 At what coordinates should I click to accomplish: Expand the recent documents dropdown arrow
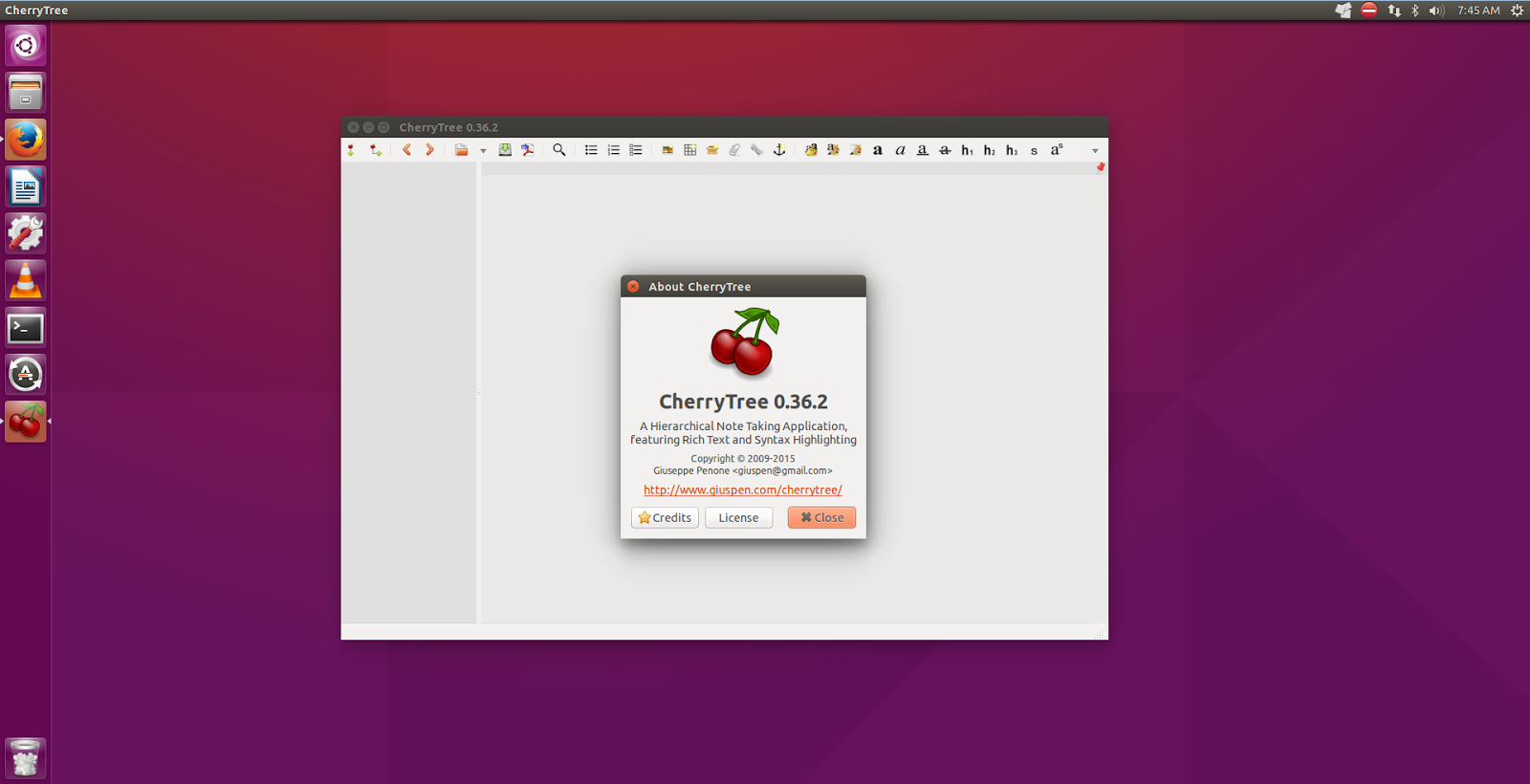click(483, 151)
